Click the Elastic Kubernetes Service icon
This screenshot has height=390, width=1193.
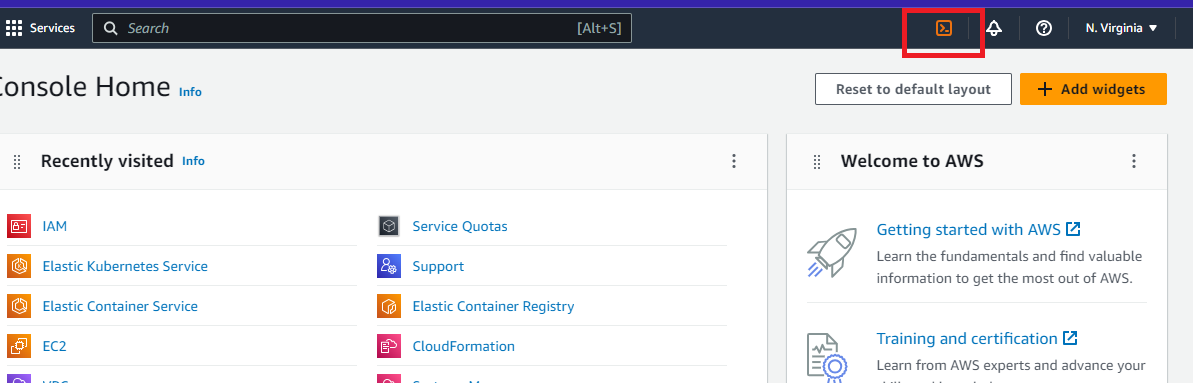(18, 266)
